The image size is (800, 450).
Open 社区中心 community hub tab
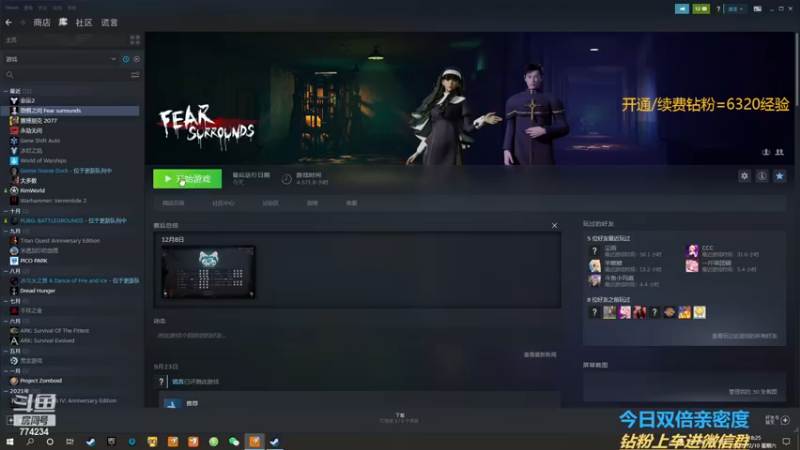(x=223, y=203)
